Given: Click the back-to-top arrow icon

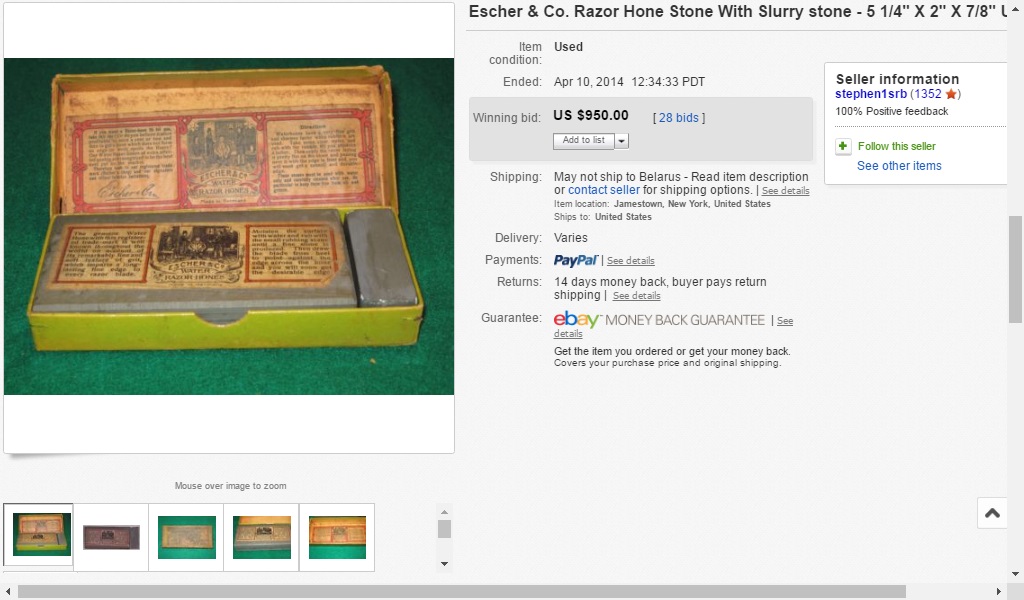Looking at the screenshot, I should click(x=993, y=513).
